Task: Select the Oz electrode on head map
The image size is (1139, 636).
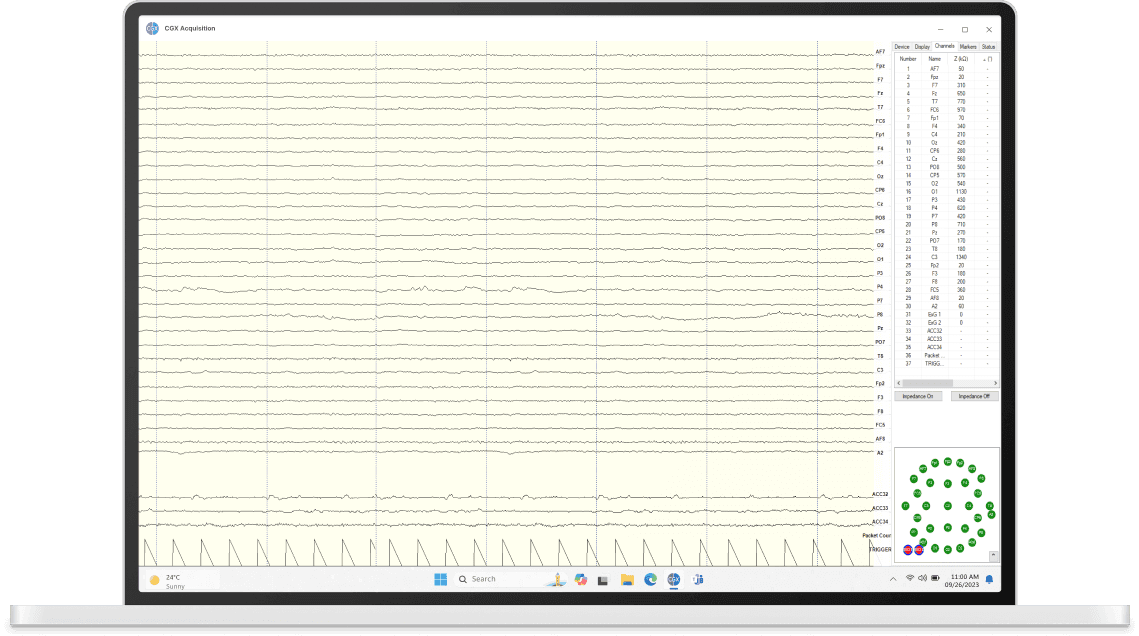Action: 948,549
